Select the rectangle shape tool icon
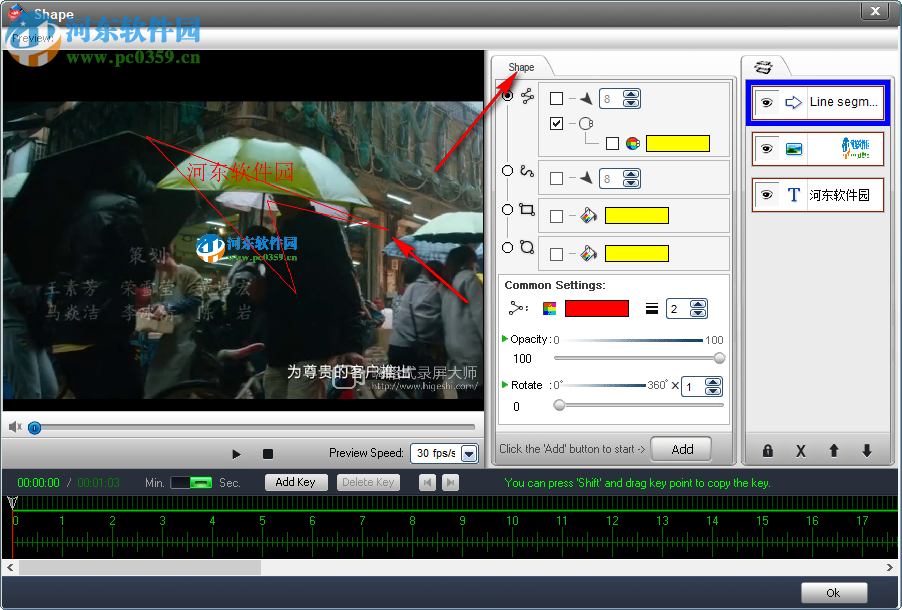The image size is (902, 610). tap(528, 210)
